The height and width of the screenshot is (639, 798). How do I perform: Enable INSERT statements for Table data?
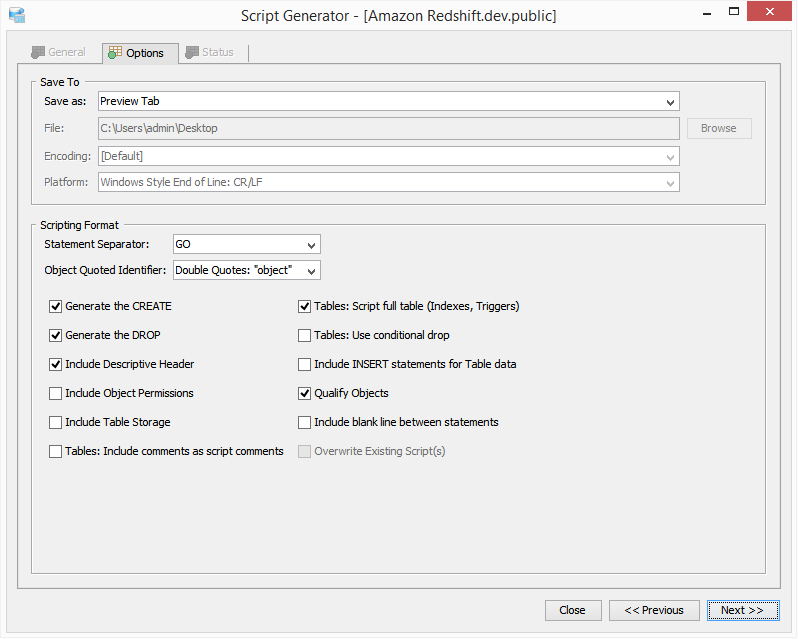pyautogui.click(x=305, y=365)
